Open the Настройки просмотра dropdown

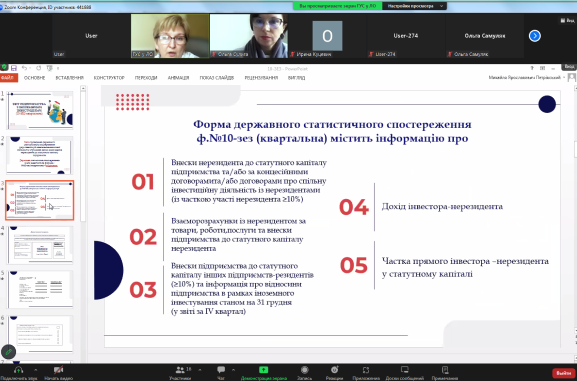click(414, 6)
